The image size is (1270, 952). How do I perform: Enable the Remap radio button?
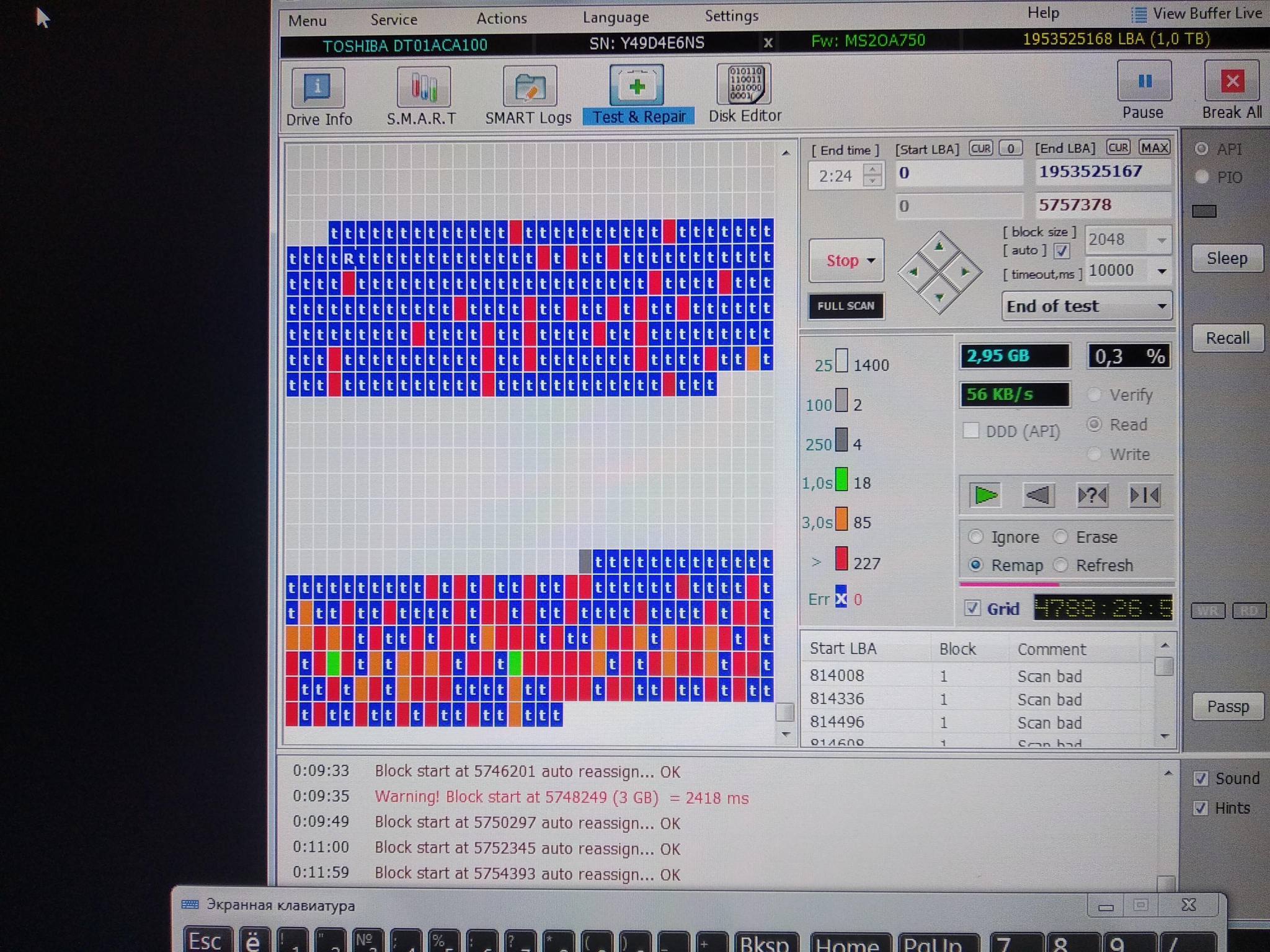click(976, 563)
